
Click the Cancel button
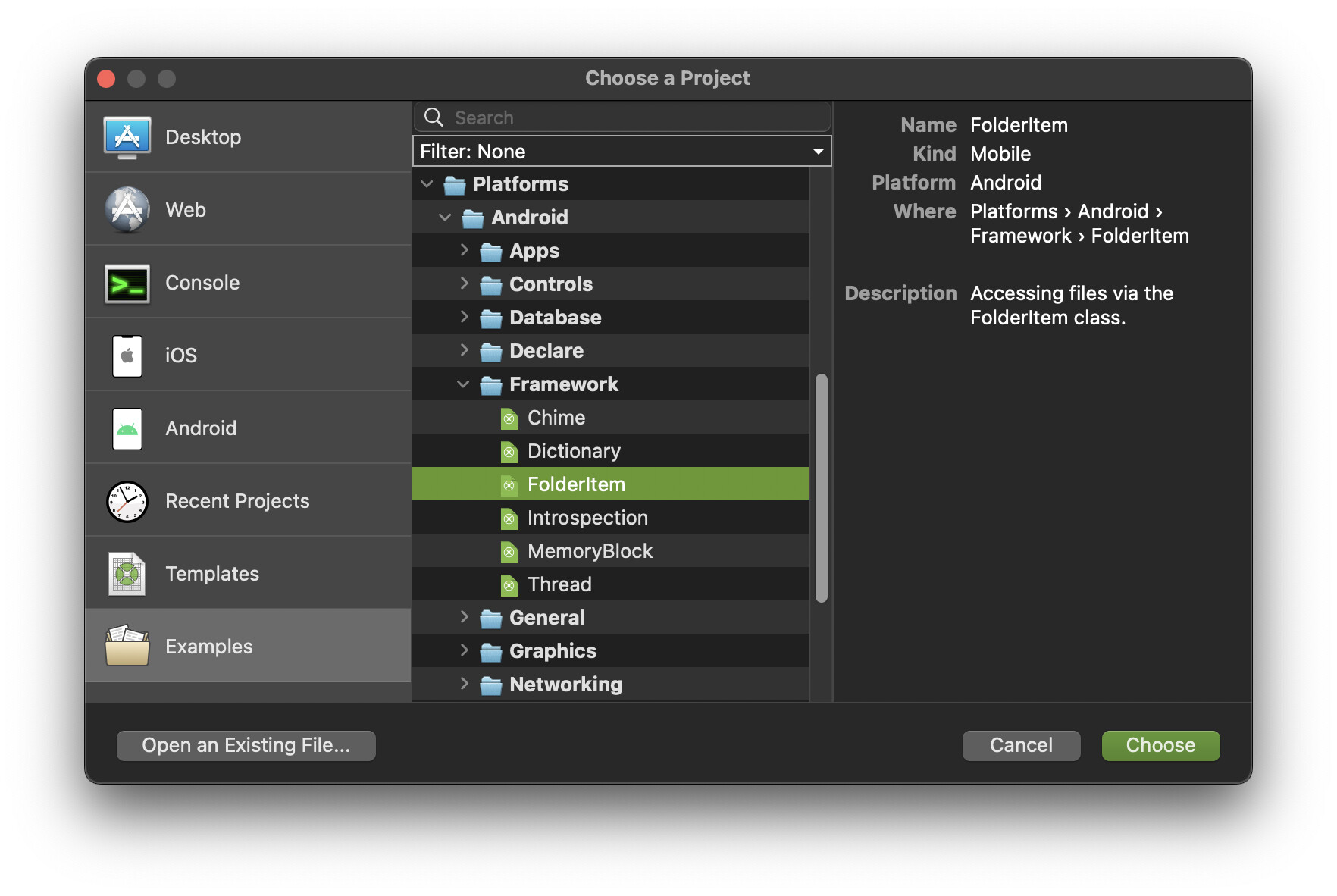point(1022,746)
